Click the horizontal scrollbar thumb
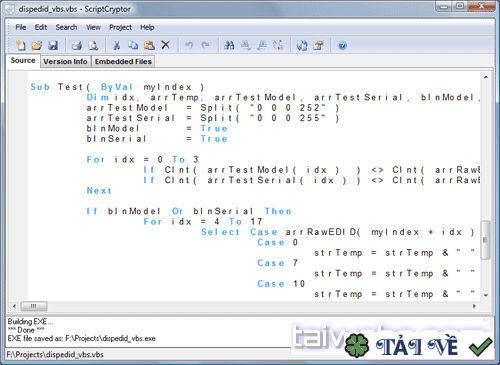Viewport: 500px width, 365px height. click(x=34, y=306)
